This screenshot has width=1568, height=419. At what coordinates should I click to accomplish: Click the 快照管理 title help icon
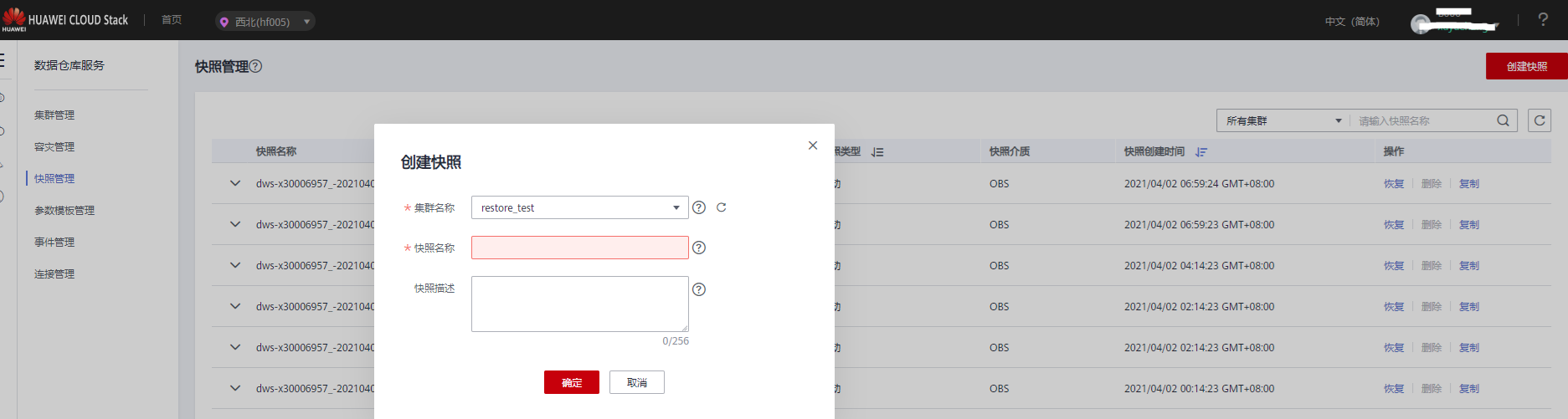click(x=256, y=66)
